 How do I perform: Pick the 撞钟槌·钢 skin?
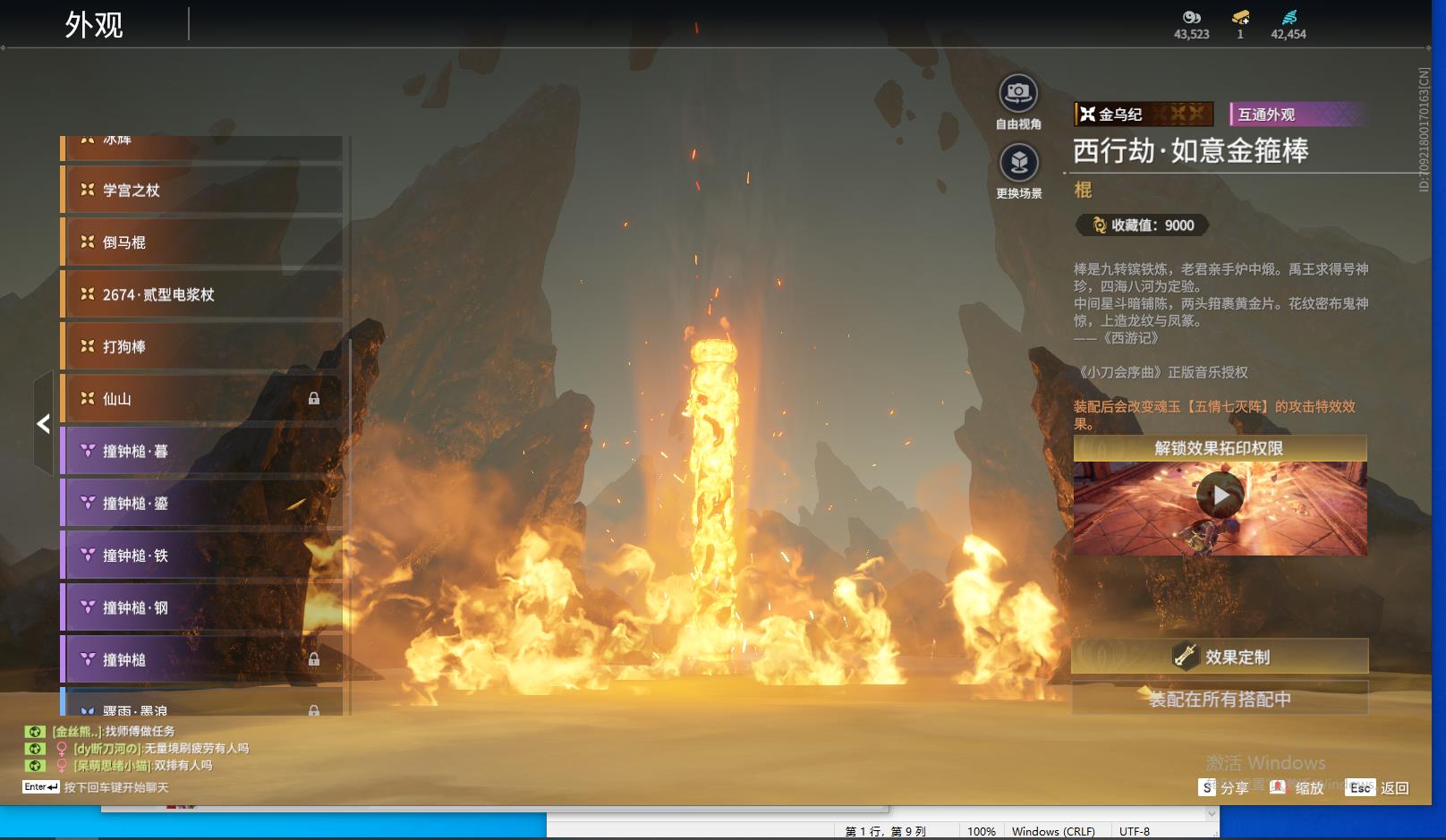(x=202, y=607)
